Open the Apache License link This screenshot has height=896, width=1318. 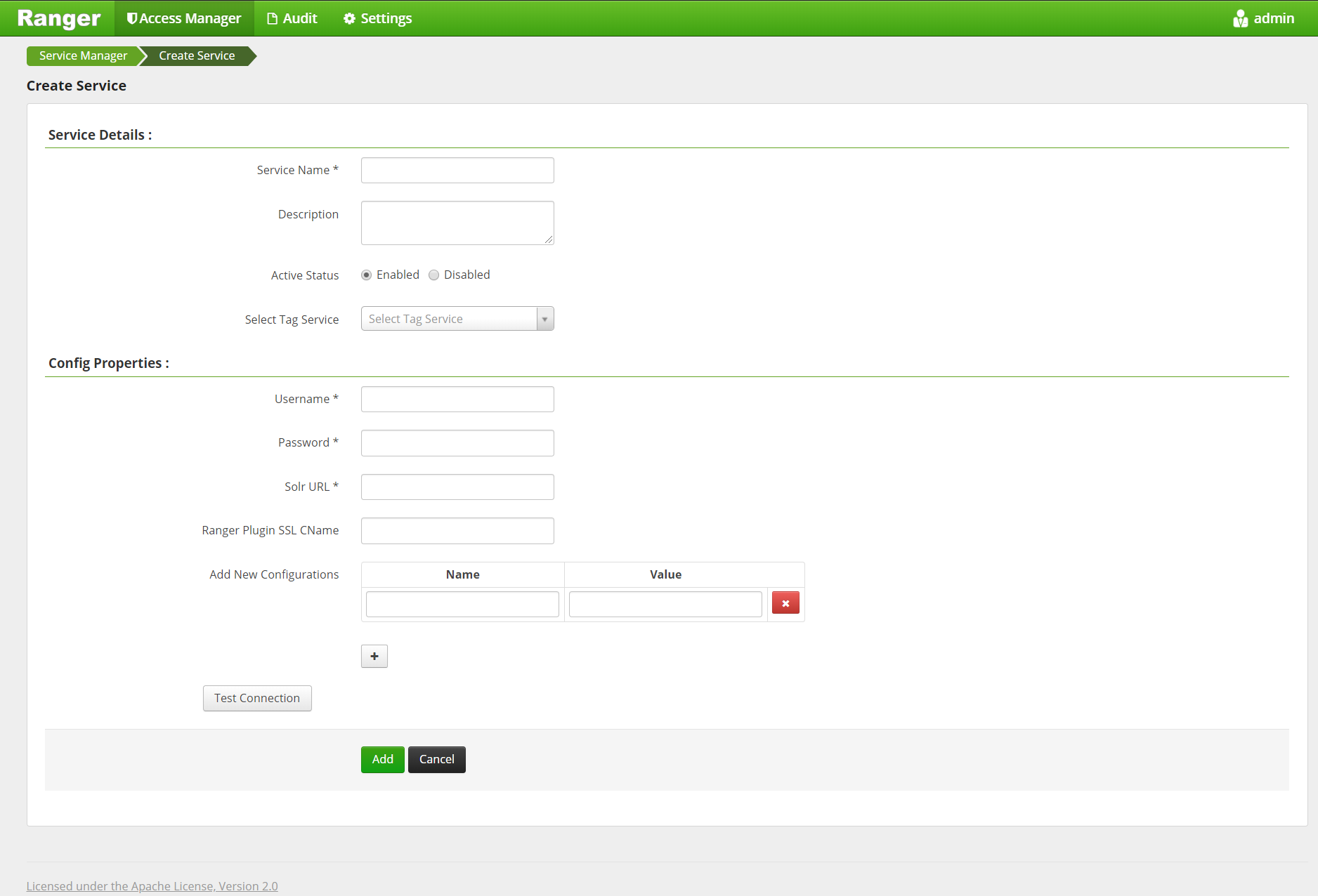tap(152, 885)
